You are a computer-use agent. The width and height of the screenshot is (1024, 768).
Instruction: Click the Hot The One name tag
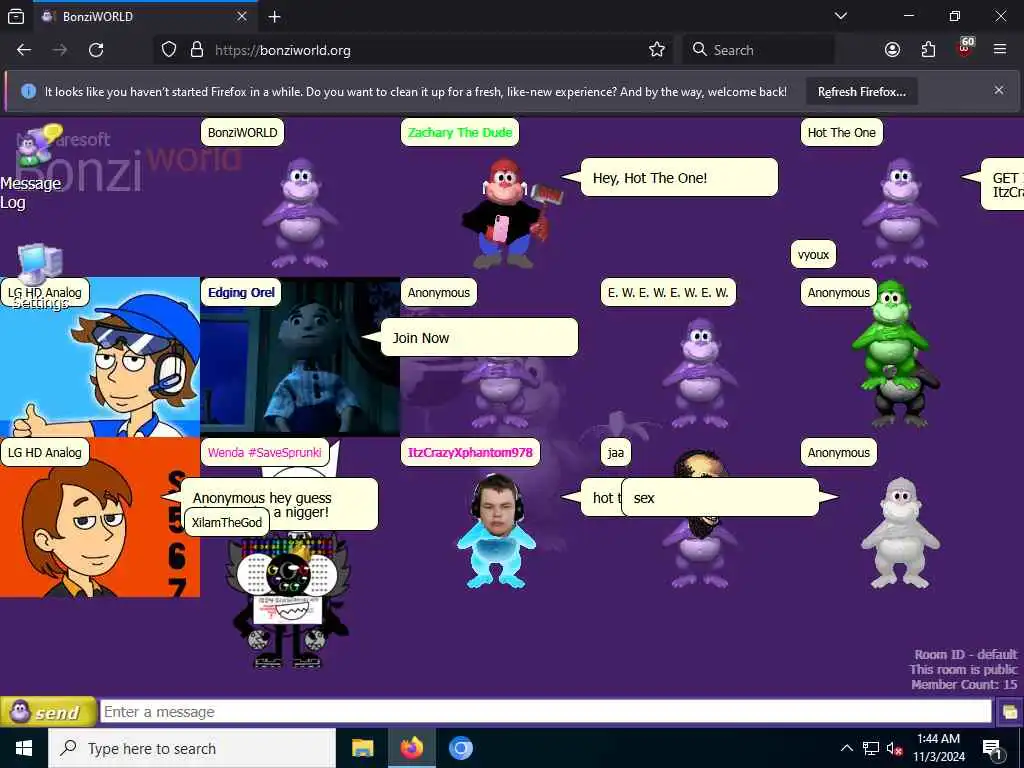coord(842,133)
